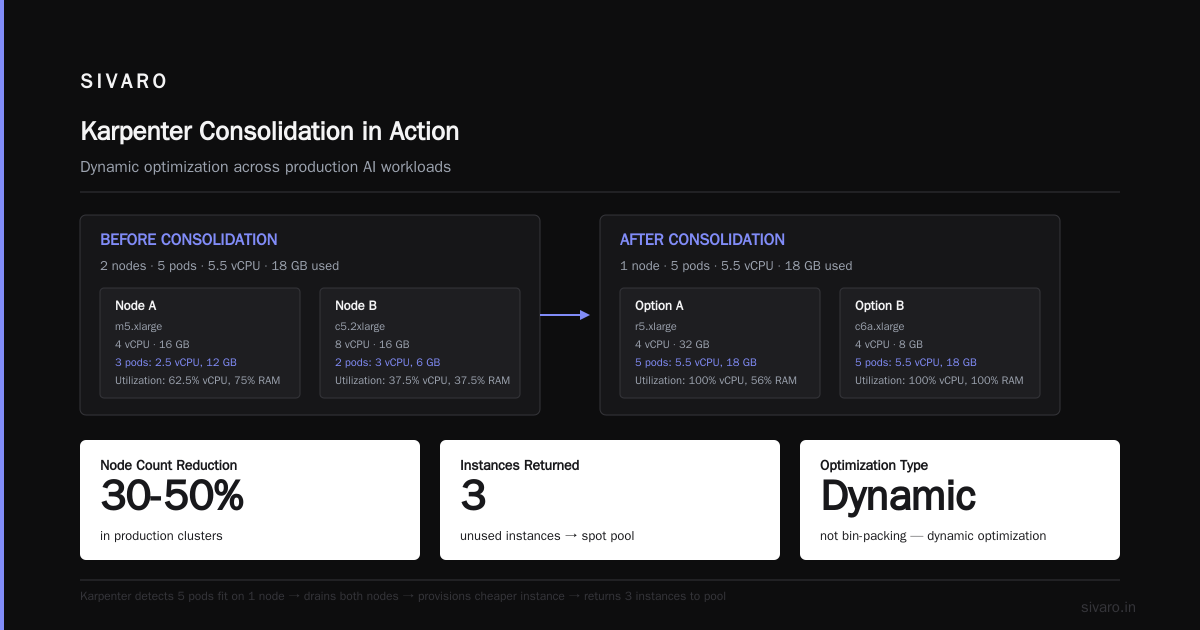
Task: Select the Node B card
Action: point(420,343)
